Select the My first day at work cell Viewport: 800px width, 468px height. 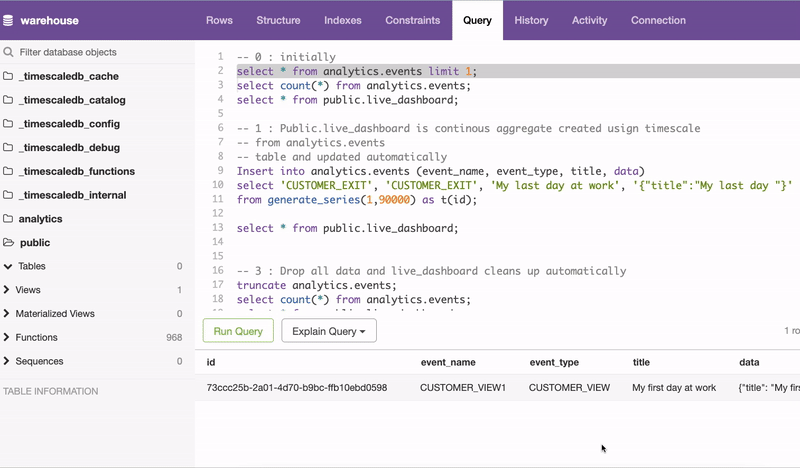click(674, 387)
